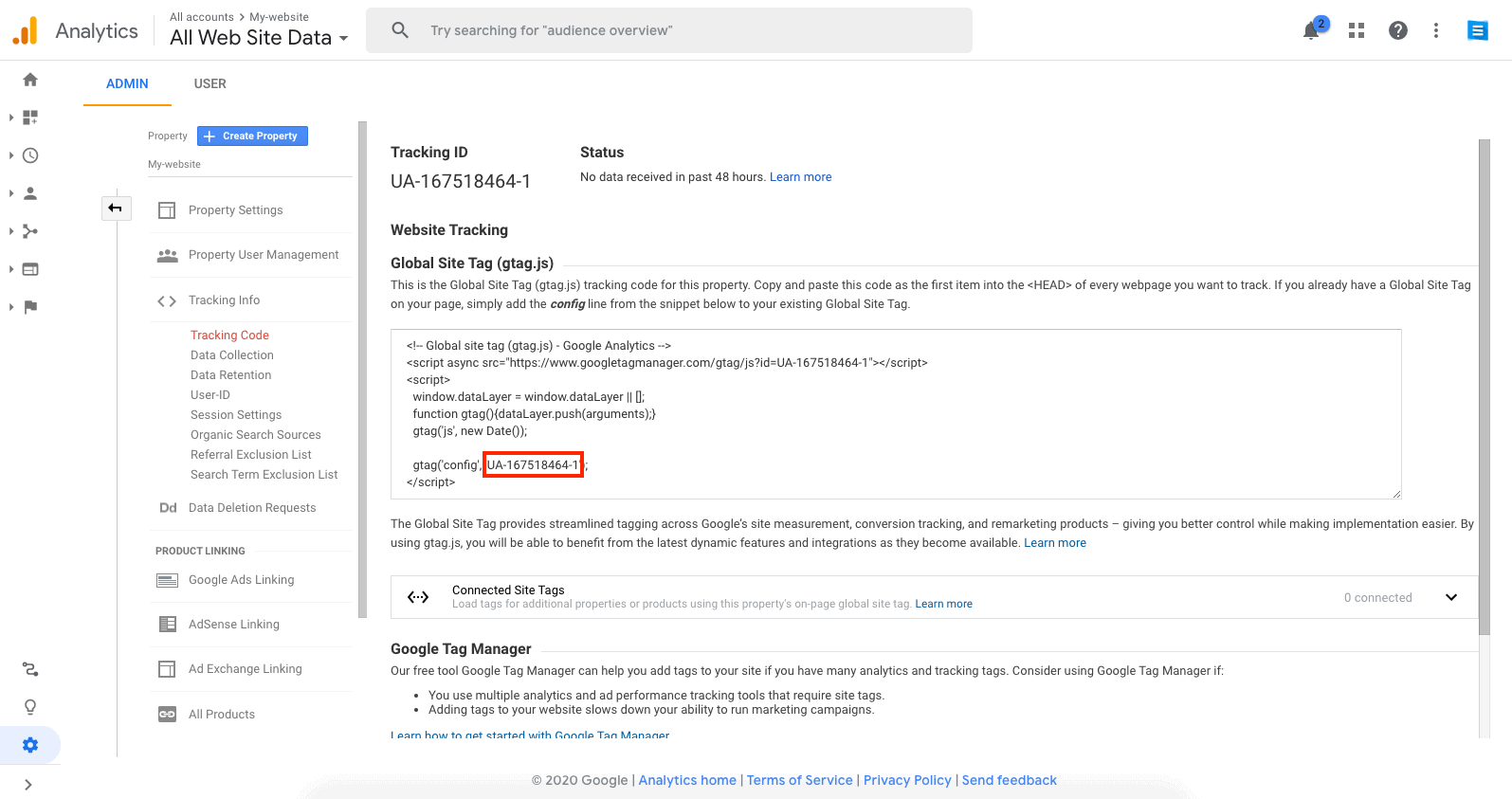Click the Property Settings icon
The image size is (1512, 799).
point(167,210)
